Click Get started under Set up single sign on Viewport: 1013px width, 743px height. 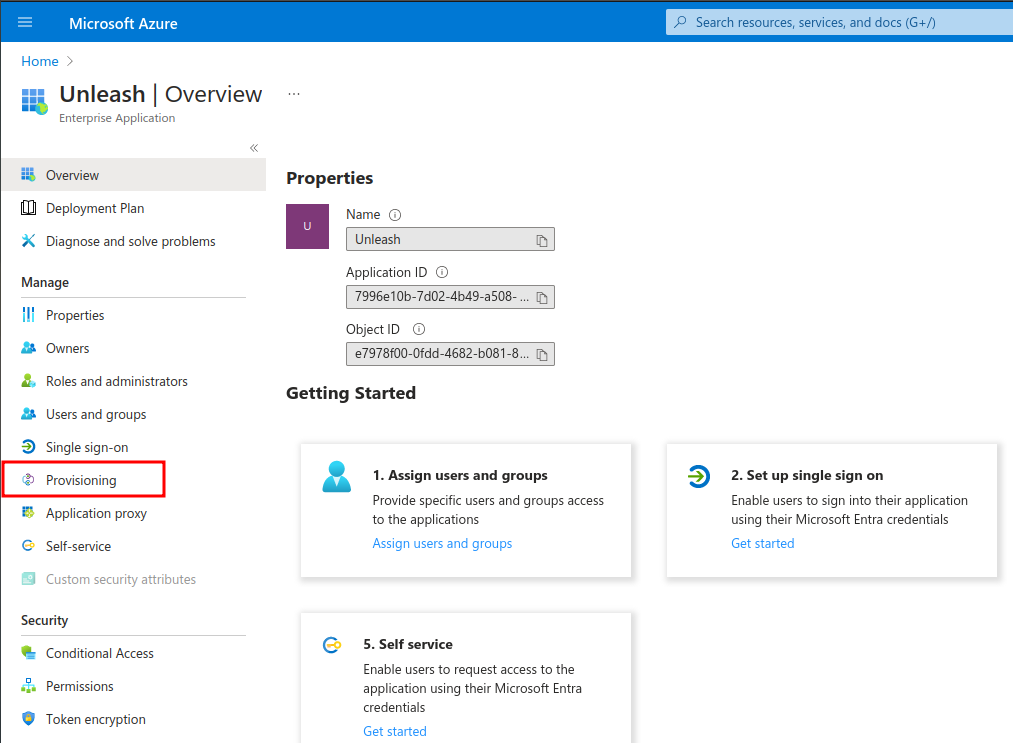click(x=762, y=543)
